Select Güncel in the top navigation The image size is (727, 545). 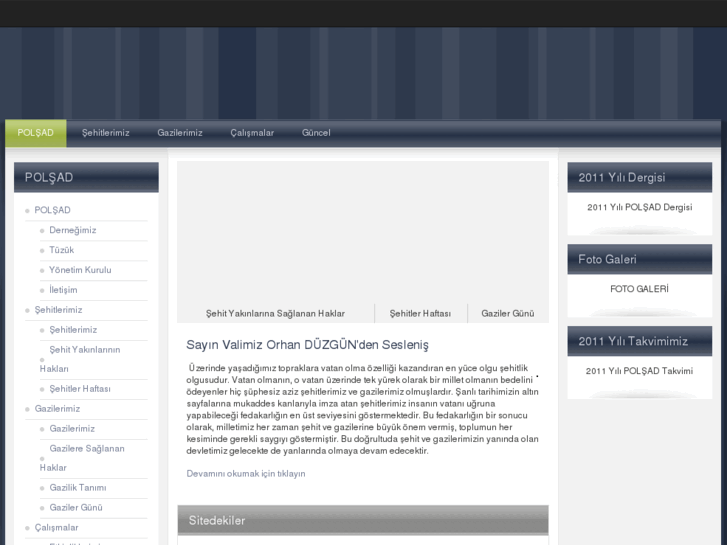[x=316, y=133]
